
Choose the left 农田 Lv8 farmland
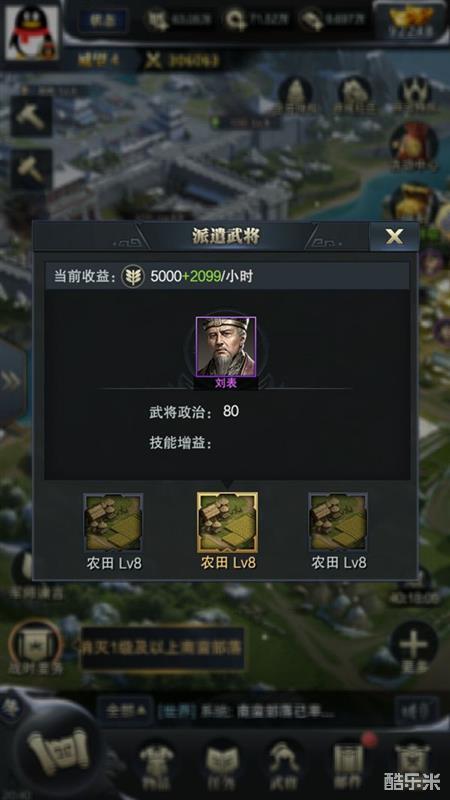113,523
